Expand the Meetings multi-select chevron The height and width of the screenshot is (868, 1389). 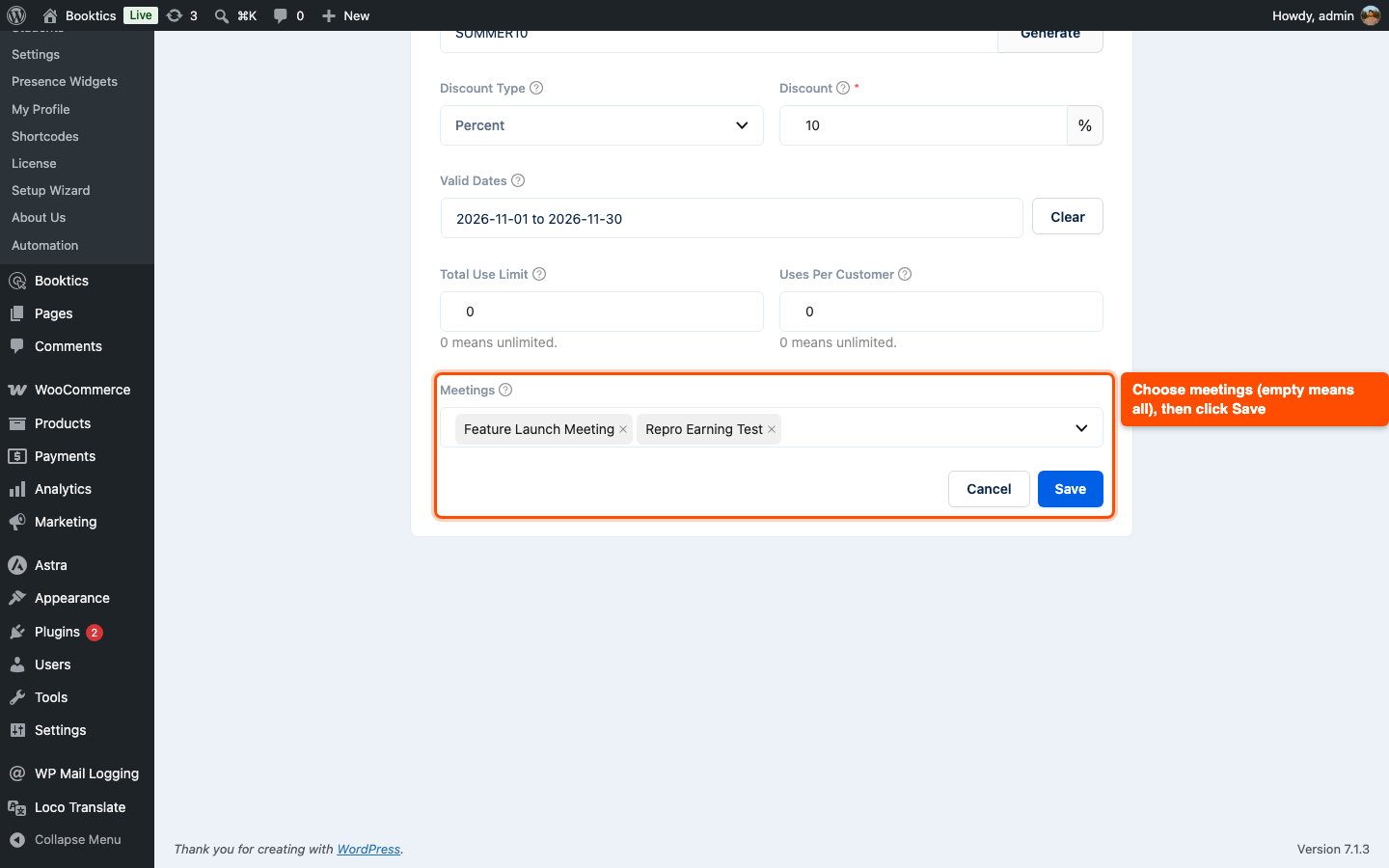coord(1081,428)
